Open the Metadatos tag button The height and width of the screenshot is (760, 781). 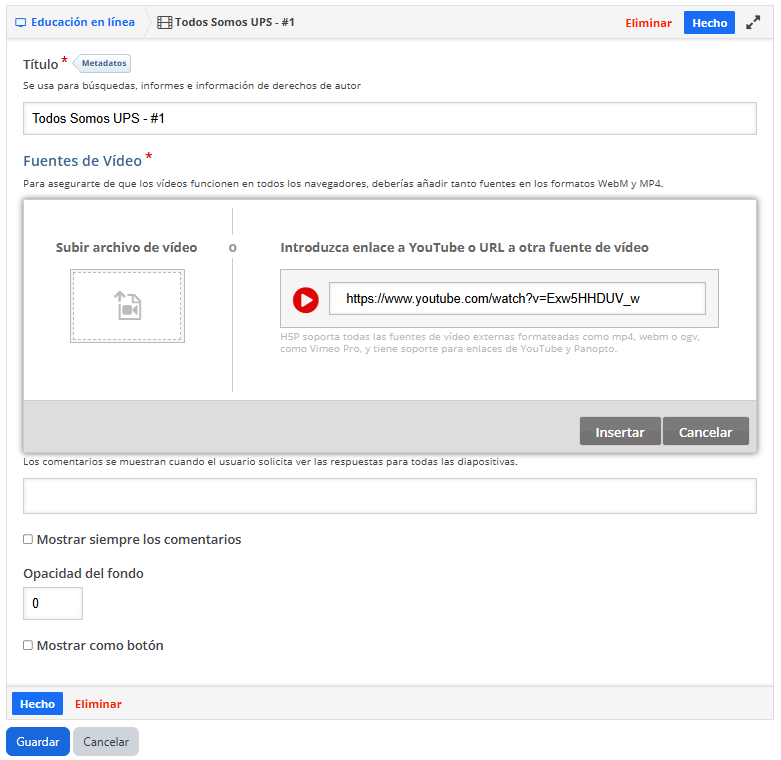click(x=104, y=64)
